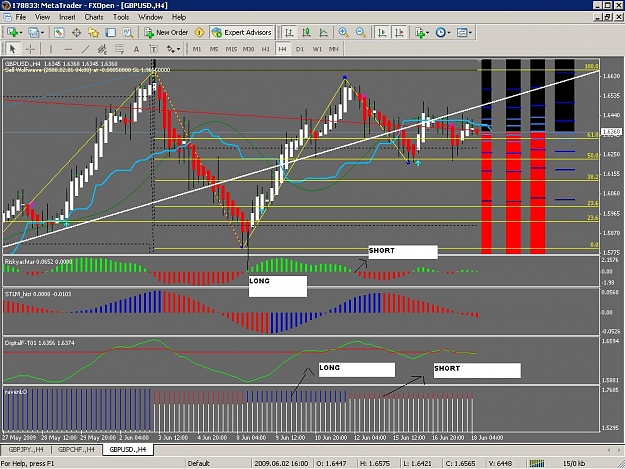Viewport: 625px width, 469px height.
Task: Open the Charts menu
Action: click(x=94, y=17)
